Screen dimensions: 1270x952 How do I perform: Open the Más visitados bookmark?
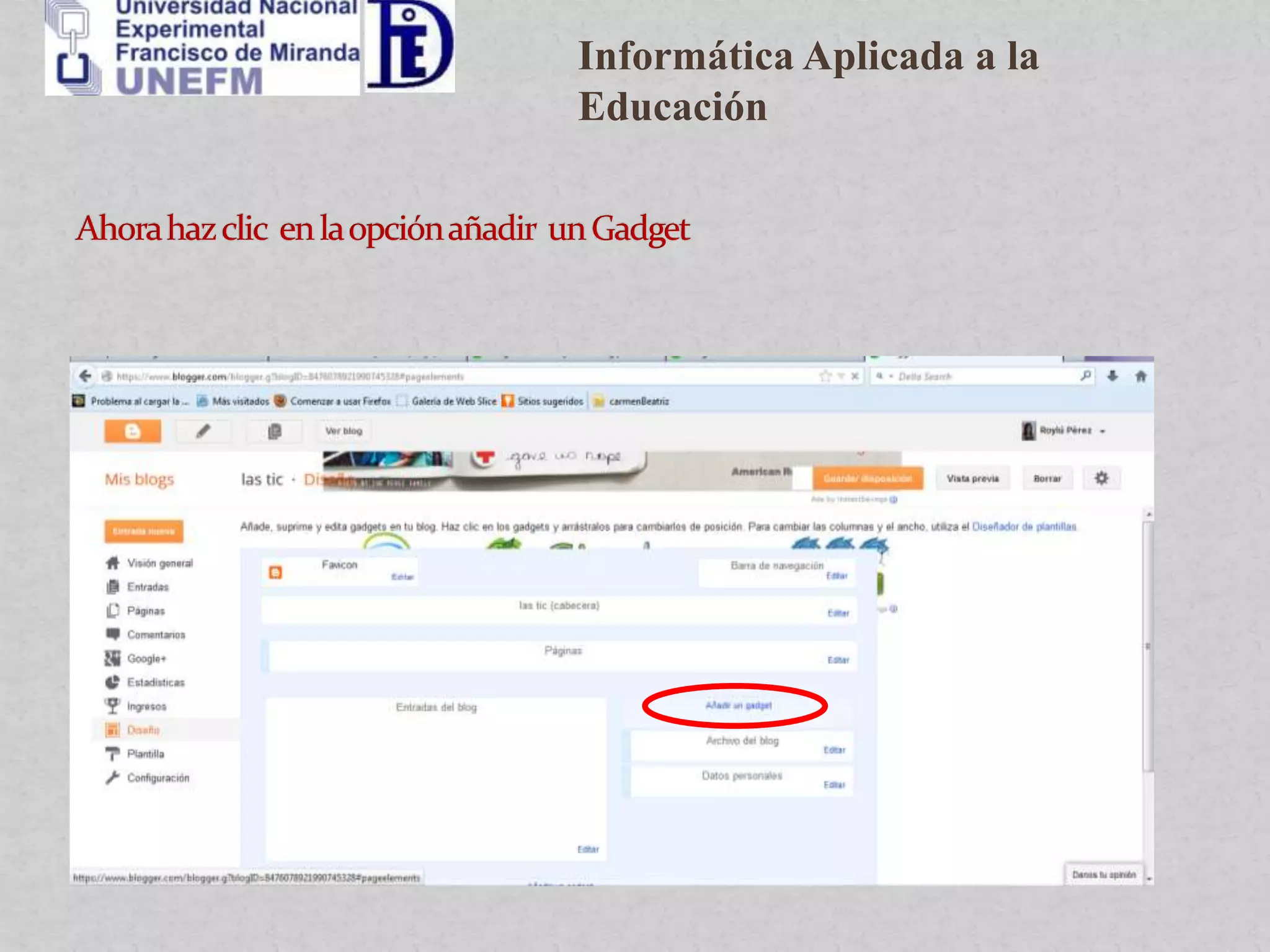pos(233,402)
